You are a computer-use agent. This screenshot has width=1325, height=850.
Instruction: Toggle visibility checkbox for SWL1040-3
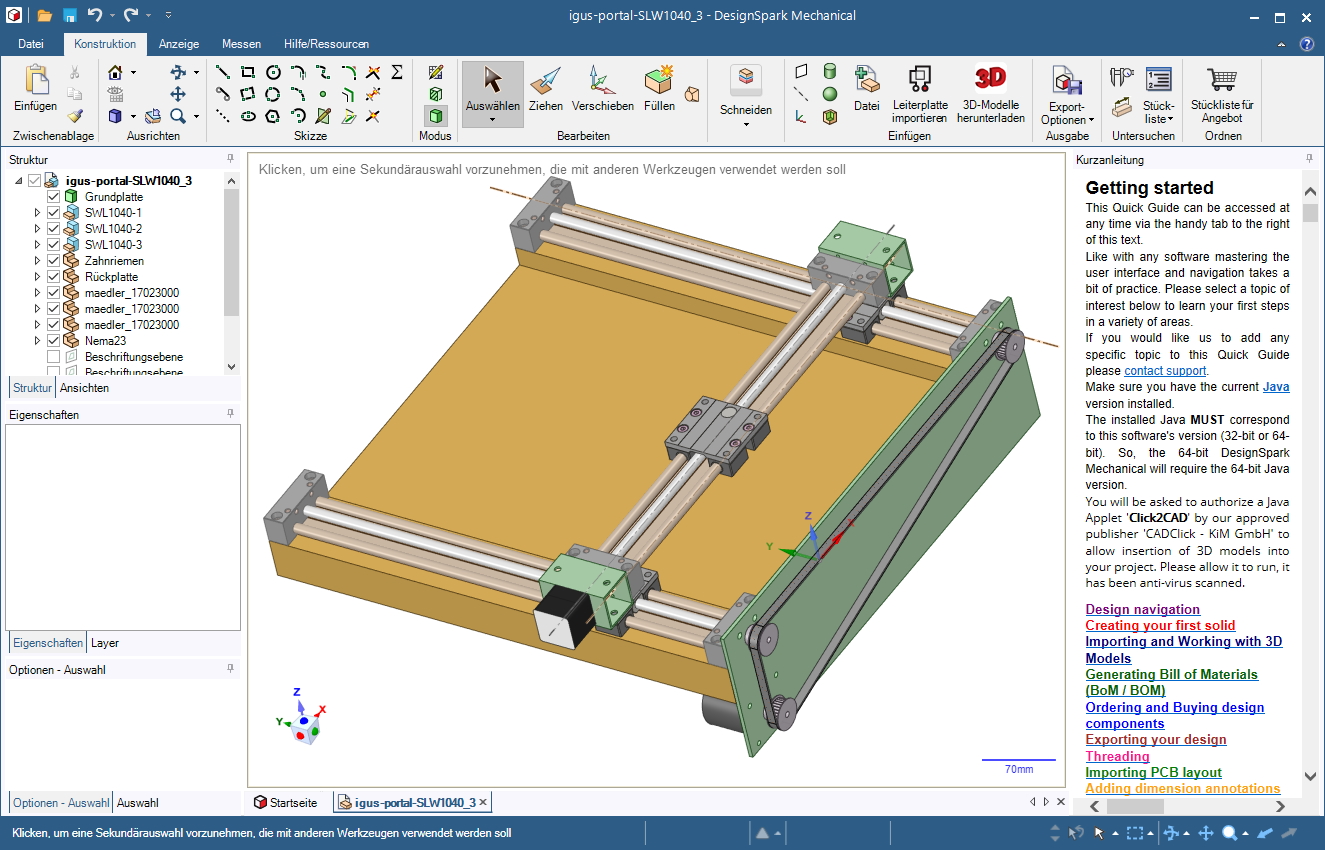click(54, 245)
